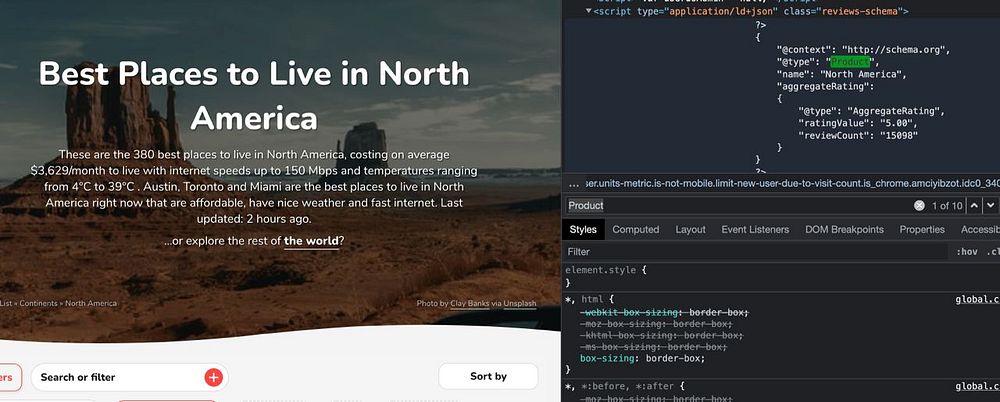
Task: Click the 'Best Places to Live in North America' heading
Action: [254, 96]
